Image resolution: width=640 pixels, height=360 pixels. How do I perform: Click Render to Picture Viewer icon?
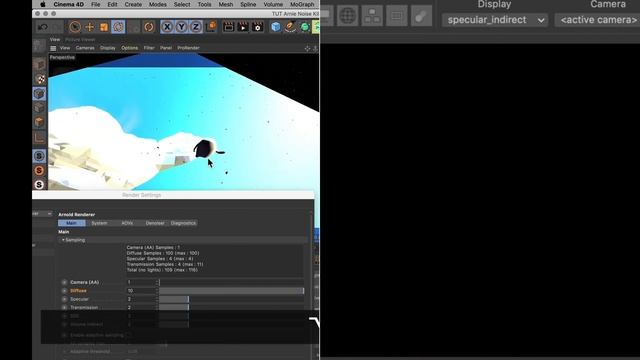tap(243, 27)
